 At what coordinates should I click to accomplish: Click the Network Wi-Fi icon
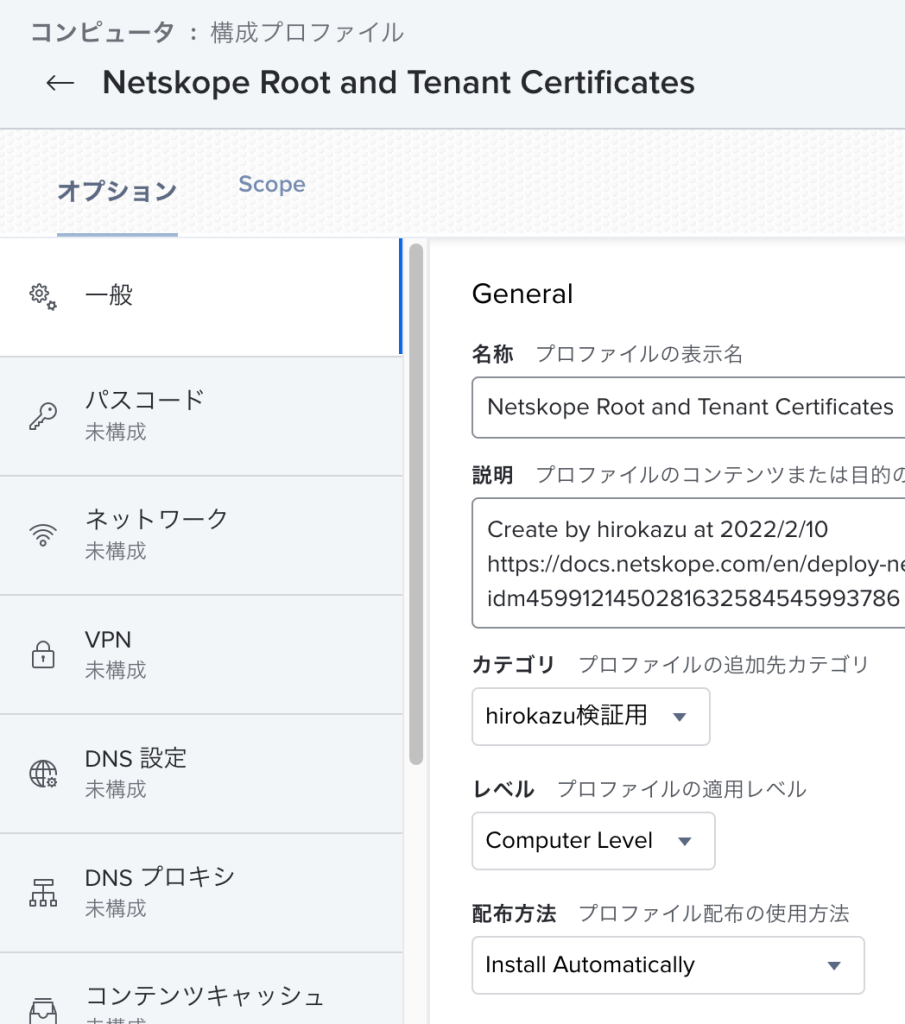tap(43, 535)
